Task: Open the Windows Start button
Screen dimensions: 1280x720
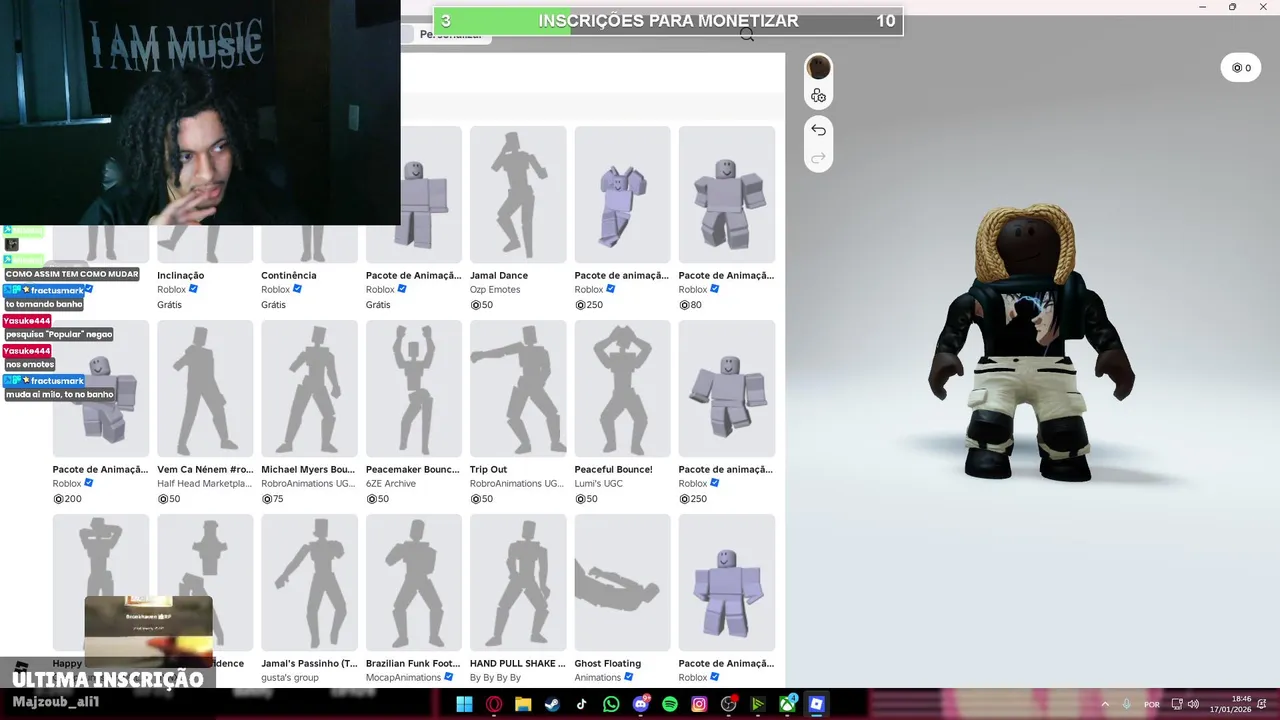Action: [465, 704]
